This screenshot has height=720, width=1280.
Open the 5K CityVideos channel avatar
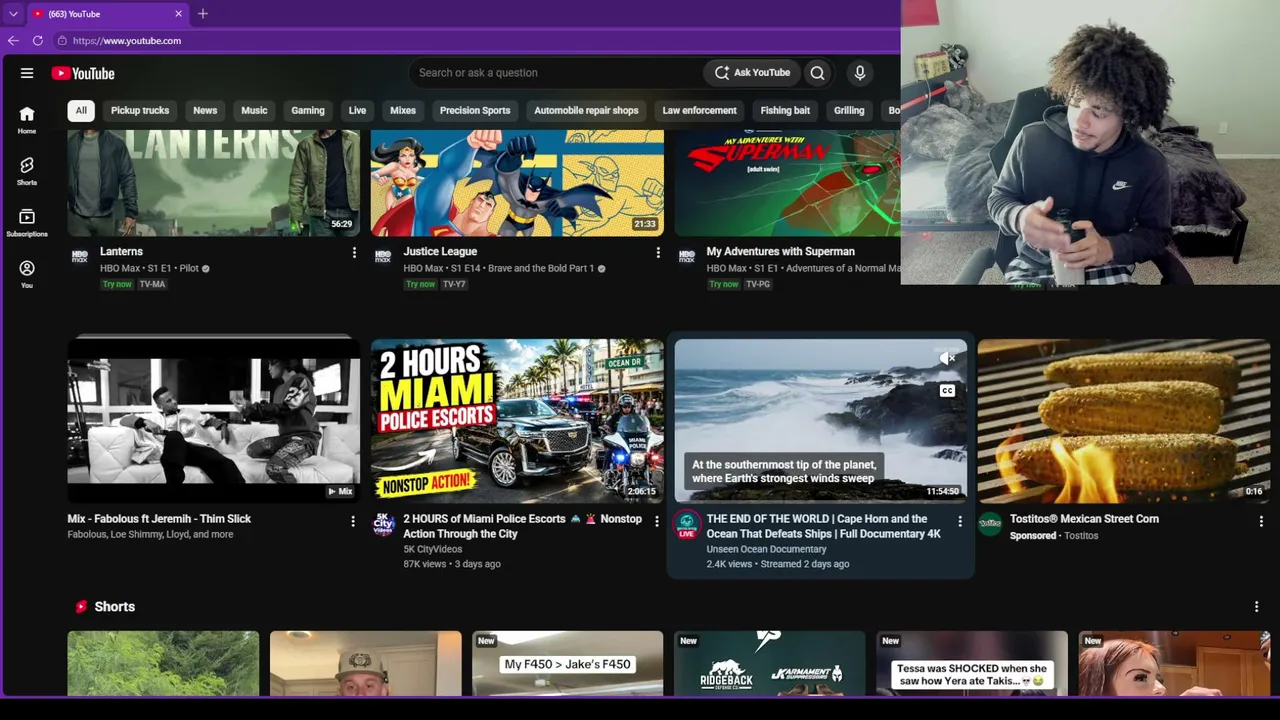pos(384,524)
